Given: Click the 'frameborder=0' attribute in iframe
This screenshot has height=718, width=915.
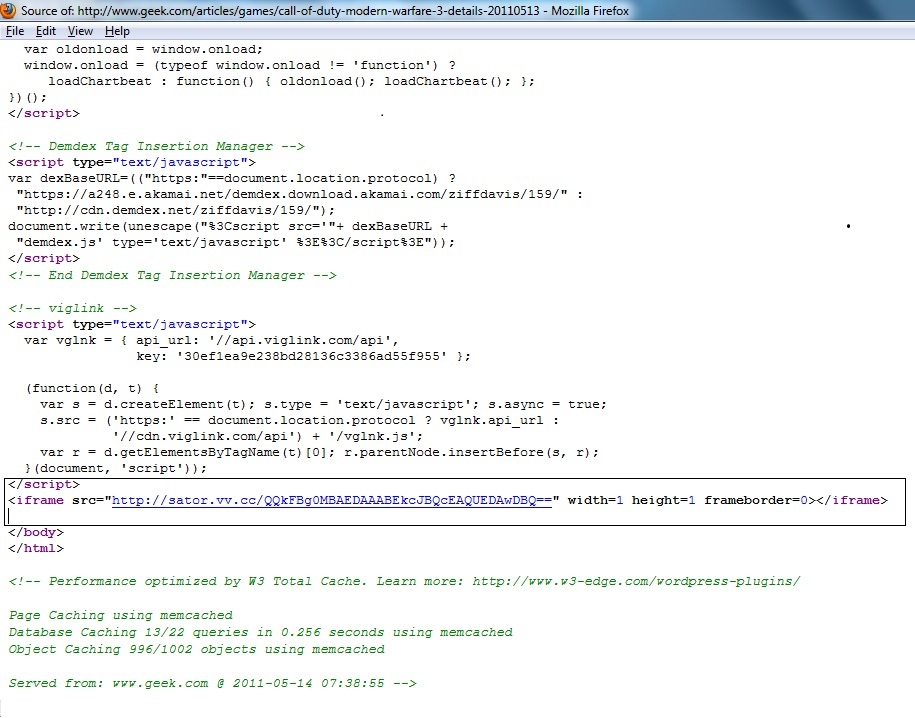Looking at the screenshot, I should tap(756, 500).
